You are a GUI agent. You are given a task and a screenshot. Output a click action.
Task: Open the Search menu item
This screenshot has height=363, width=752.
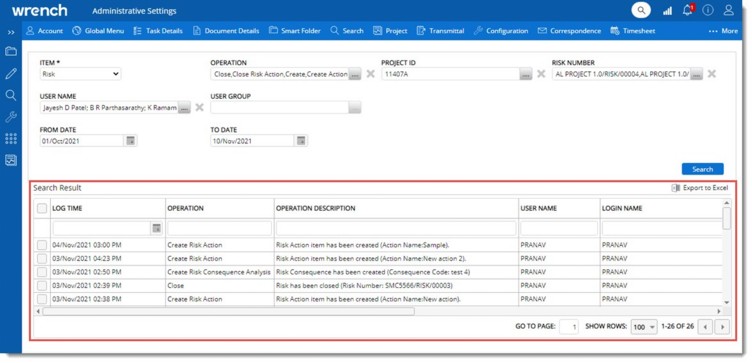pyautogui.click(x=347, y=31)
